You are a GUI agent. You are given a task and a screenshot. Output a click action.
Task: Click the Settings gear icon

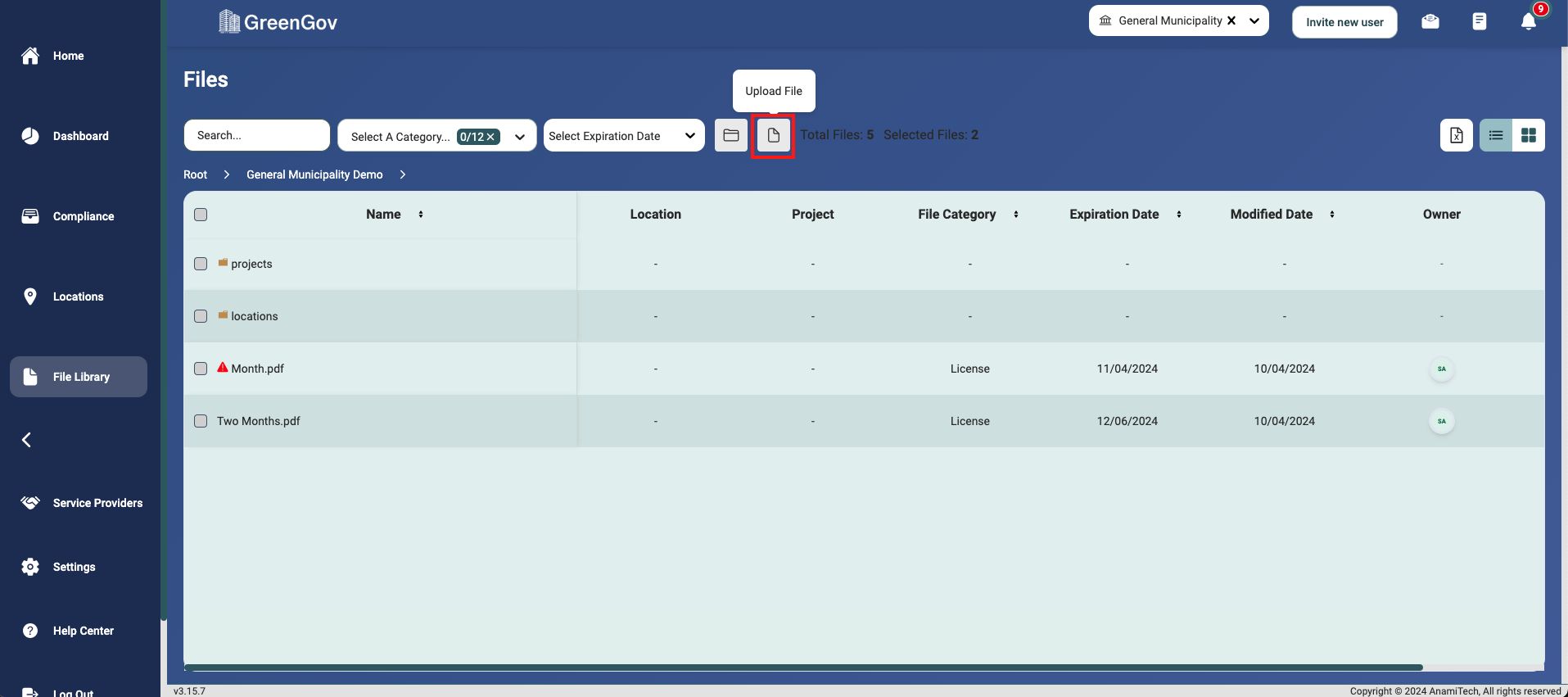click(x=30, y=567)
